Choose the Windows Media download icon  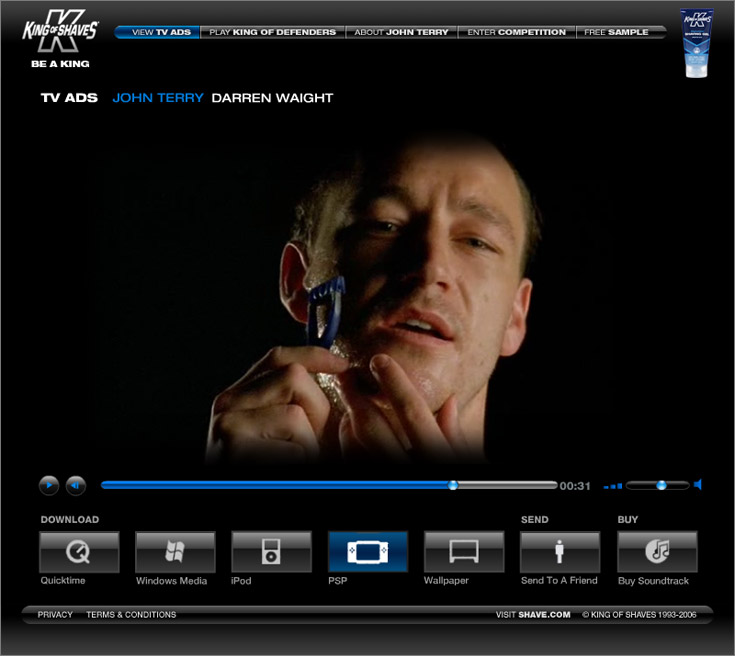point(175,551)
